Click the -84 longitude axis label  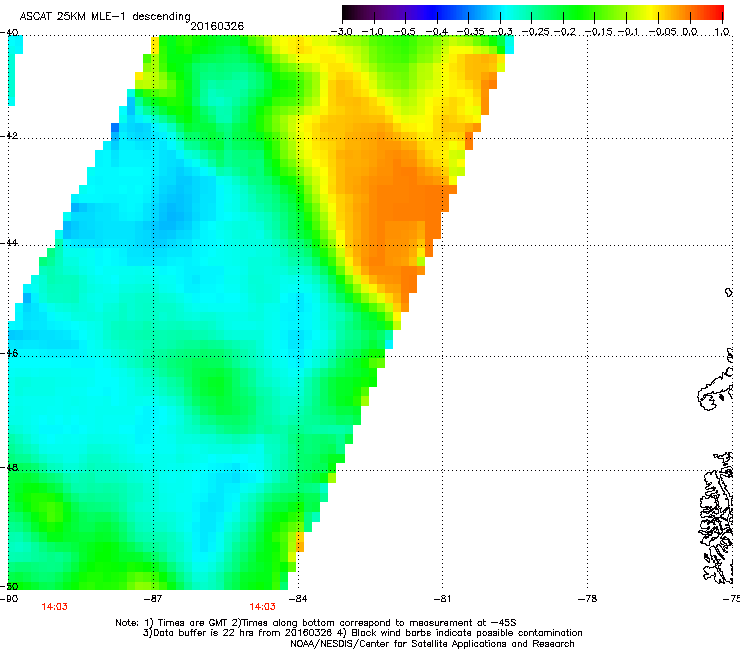297,599
